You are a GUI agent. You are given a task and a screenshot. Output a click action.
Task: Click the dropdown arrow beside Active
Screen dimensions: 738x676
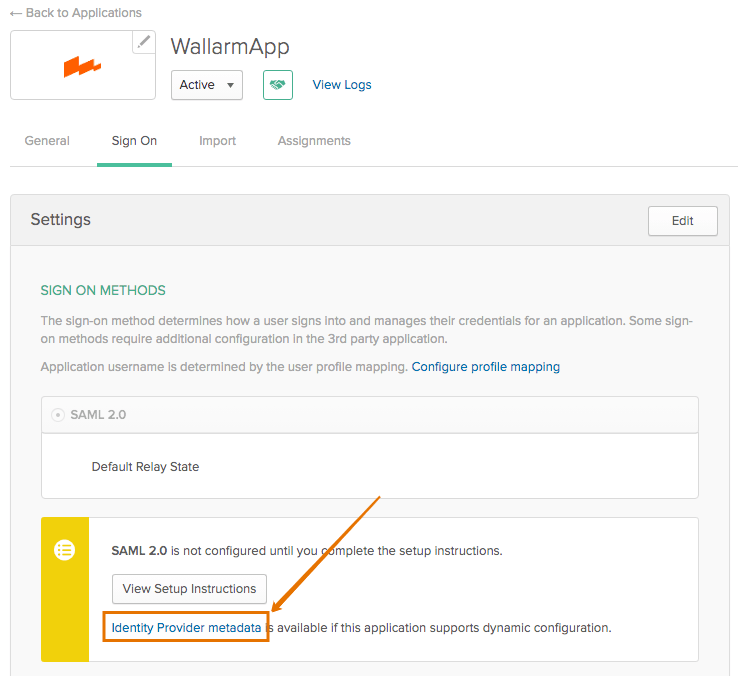230,85
